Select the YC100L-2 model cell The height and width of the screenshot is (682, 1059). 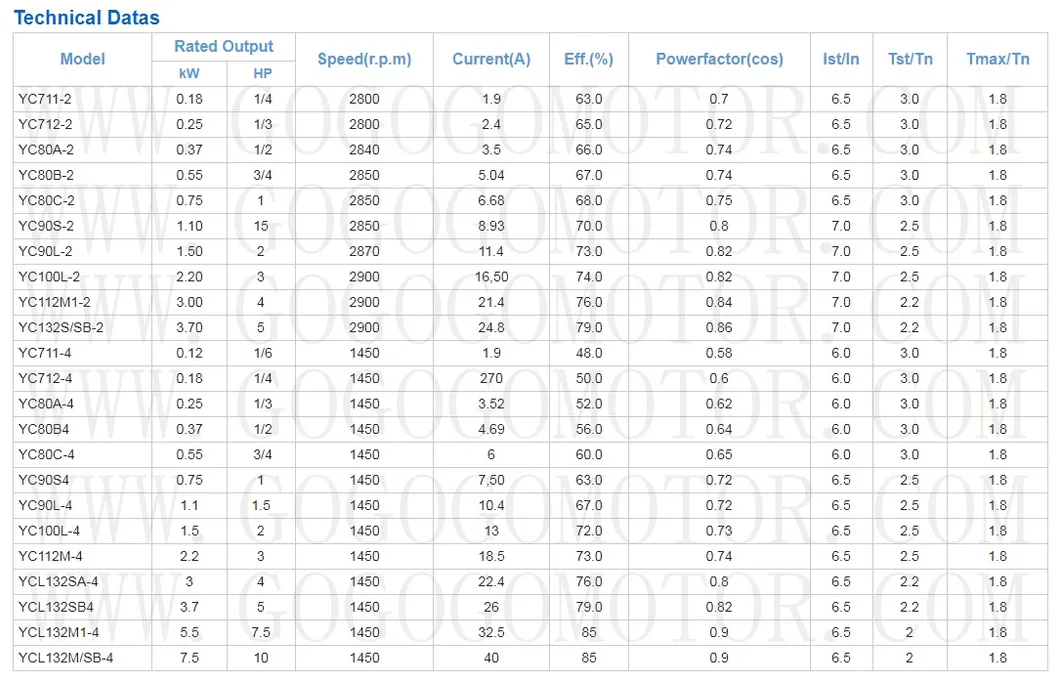[x=49, y=276]
